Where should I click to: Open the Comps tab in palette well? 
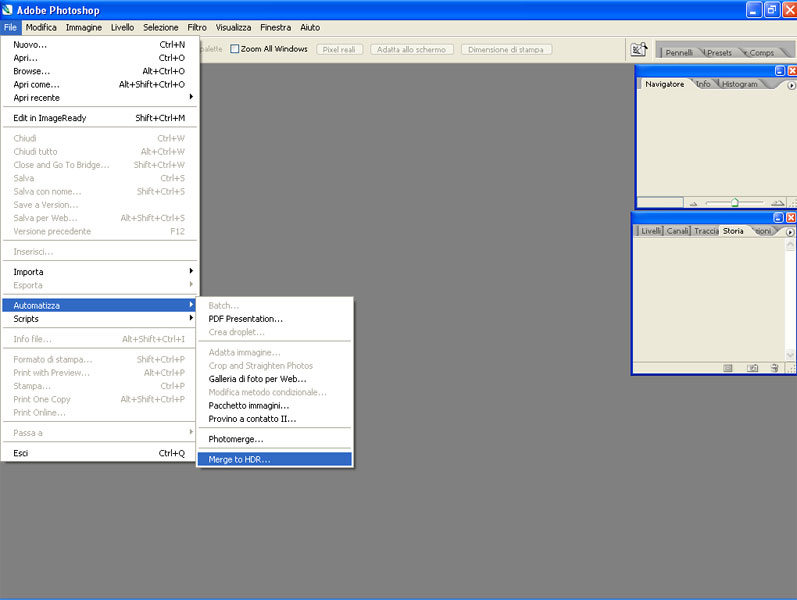point(761,52)
